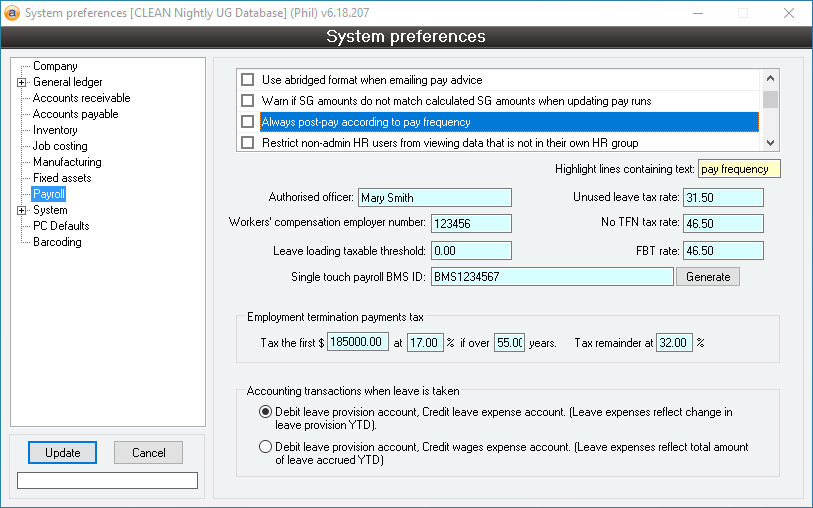Generate a single touch payroll BMS ID
Viewport: 813px width, 508px height.
click(708, 277)
